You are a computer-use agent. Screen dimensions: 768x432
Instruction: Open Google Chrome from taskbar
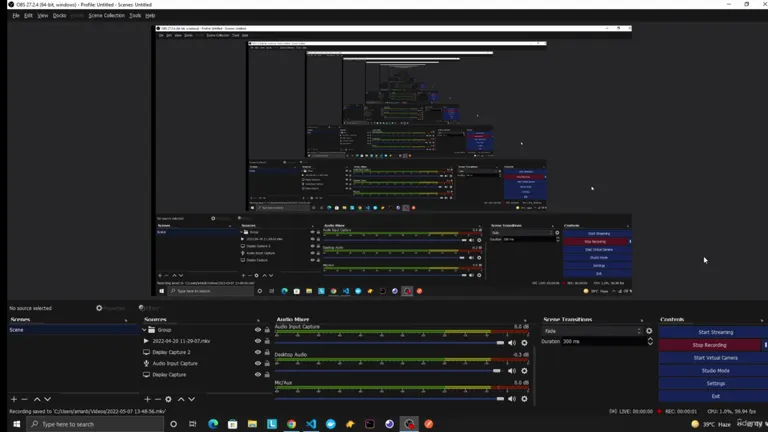(291, 424)
